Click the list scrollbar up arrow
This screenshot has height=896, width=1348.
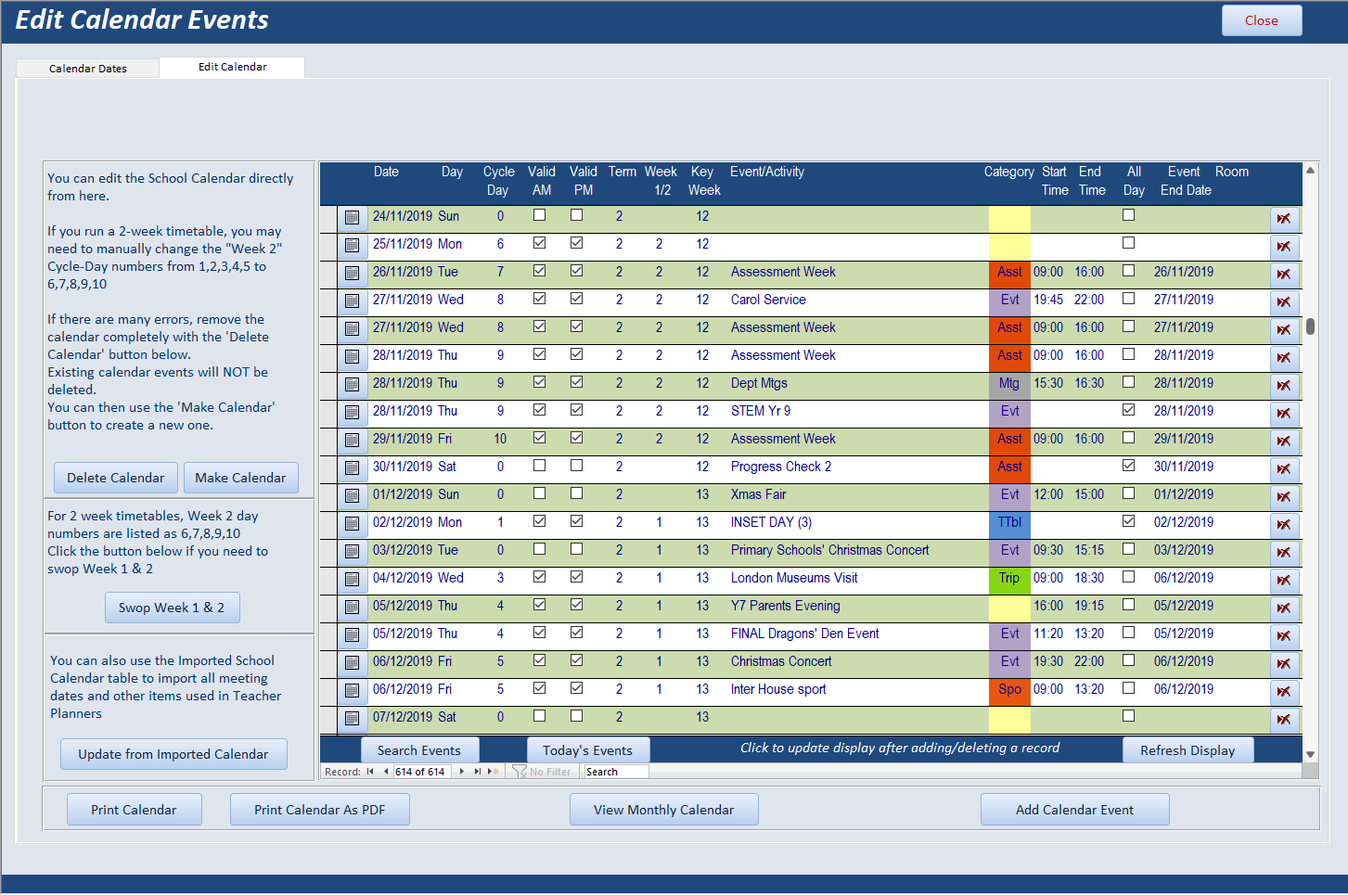[1310, 170]
